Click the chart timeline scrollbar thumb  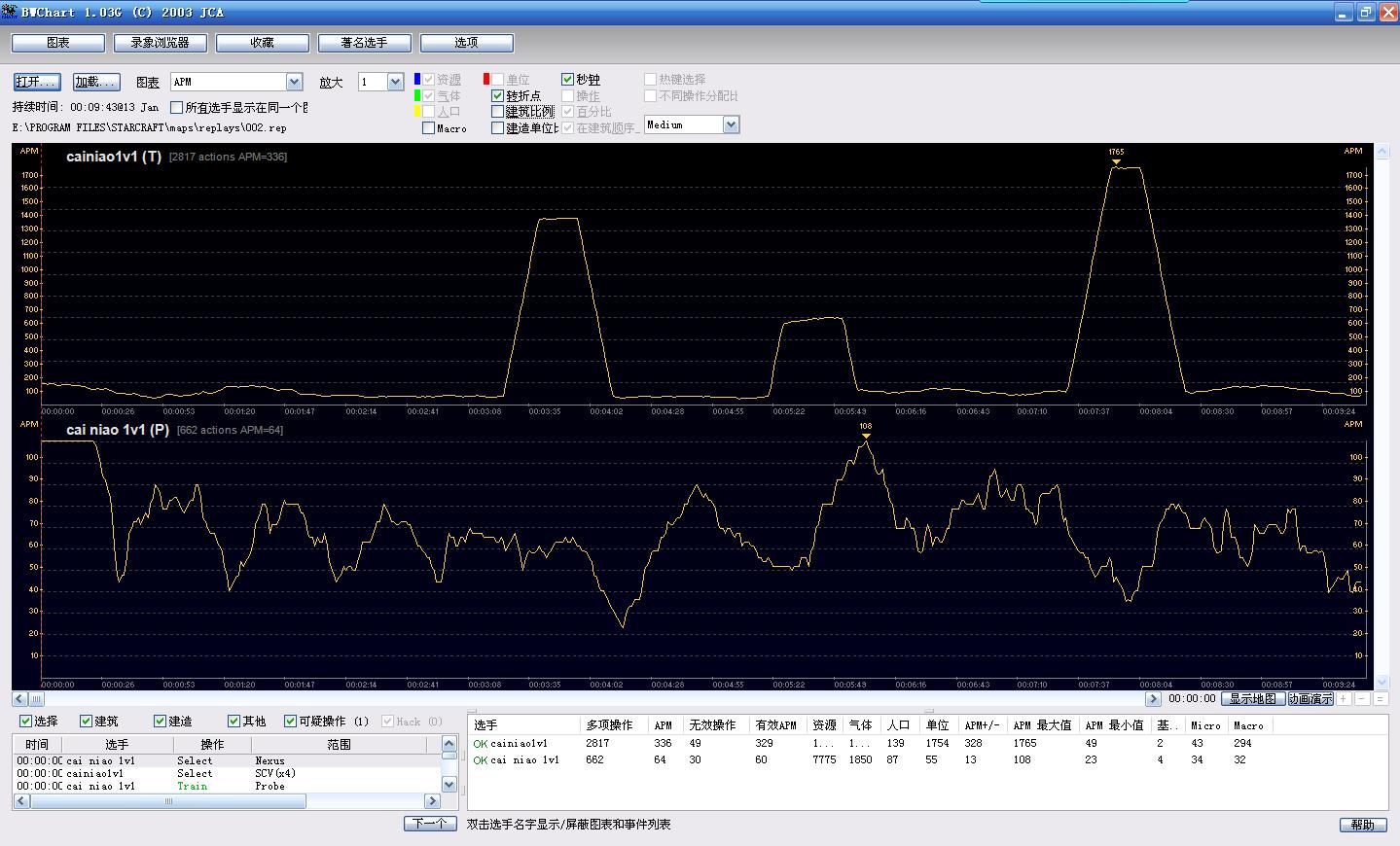pyautogui.click(x=36, y=699)
